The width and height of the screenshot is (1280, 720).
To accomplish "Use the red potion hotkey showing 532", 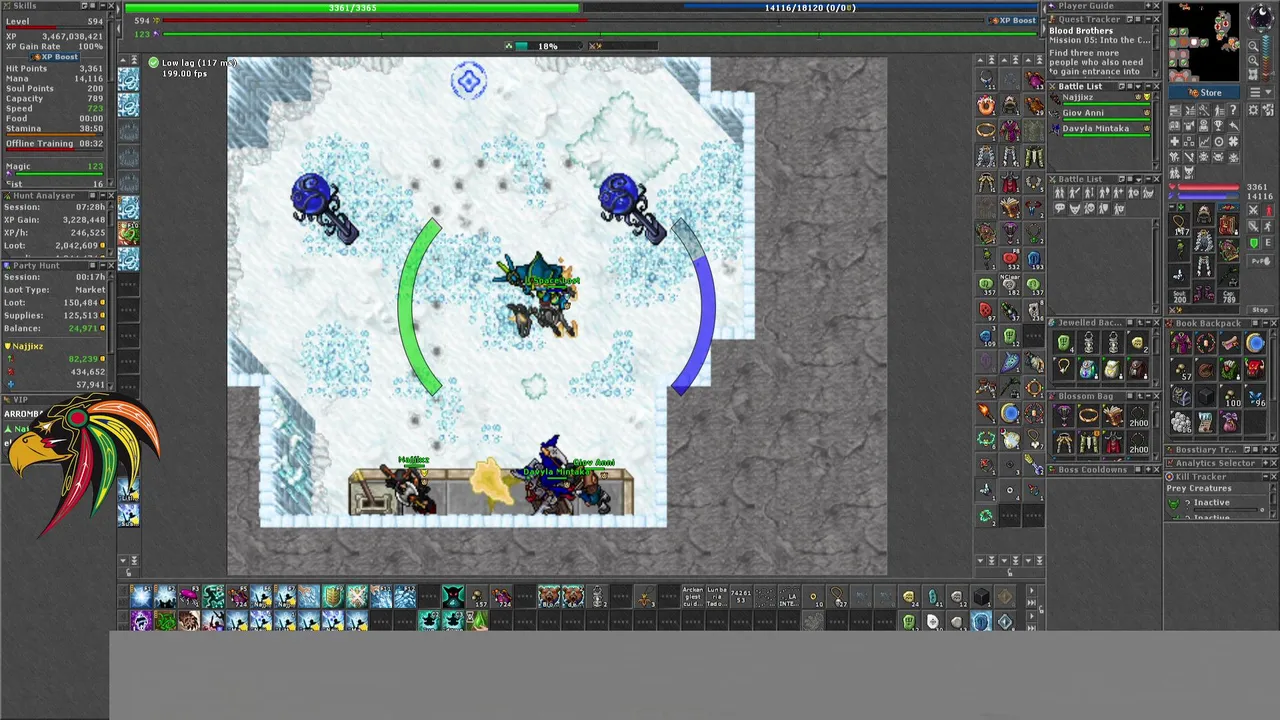I will click(1011, 258).
